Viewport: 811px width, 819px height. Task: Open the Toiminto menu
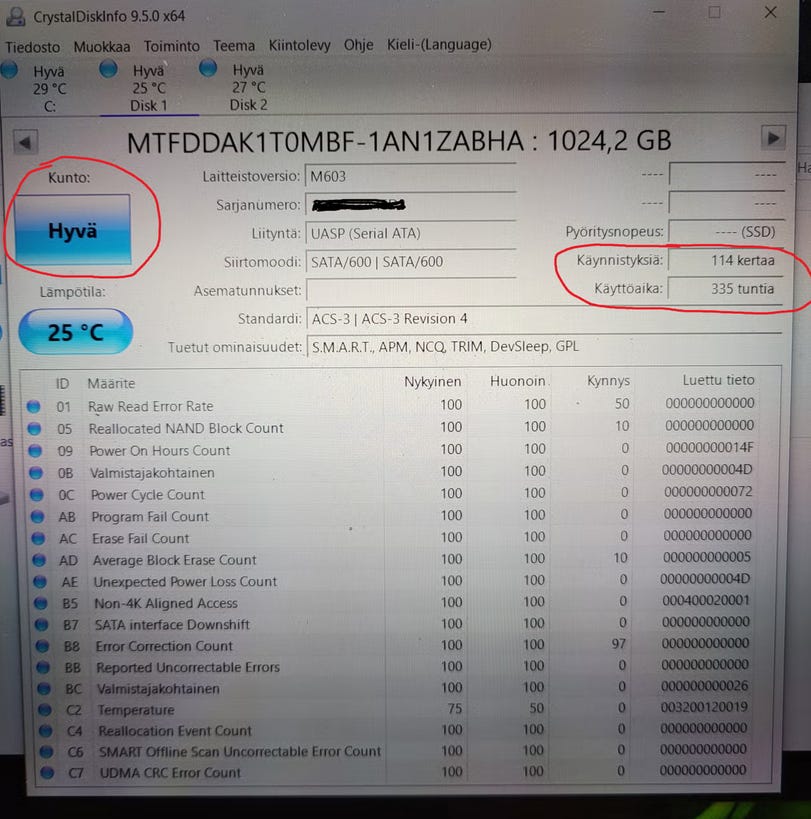(172, 46)
